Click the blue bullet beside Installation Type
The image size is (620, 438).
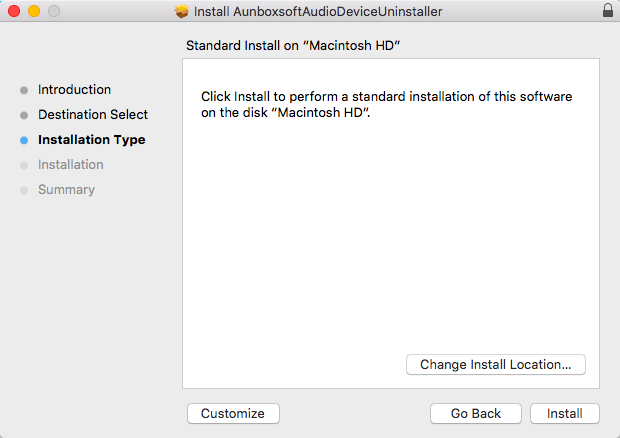click(24, 140)
